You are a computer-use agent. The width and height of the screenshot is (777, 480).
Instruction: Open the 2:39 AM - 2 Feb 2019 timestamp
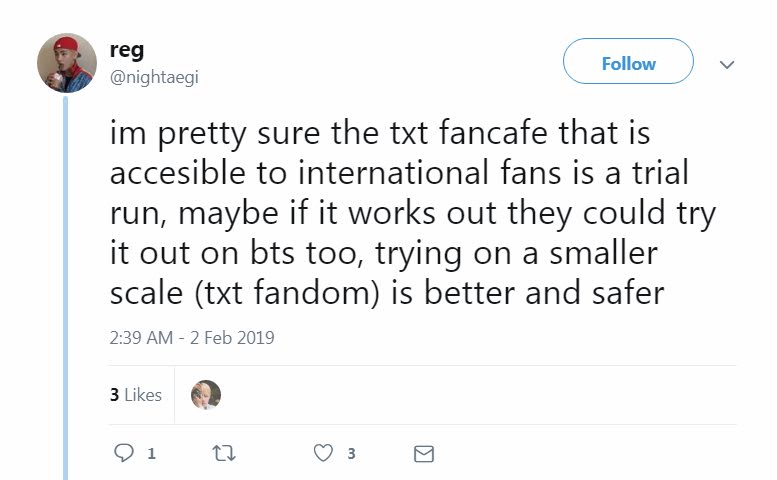tap(191, 338)
